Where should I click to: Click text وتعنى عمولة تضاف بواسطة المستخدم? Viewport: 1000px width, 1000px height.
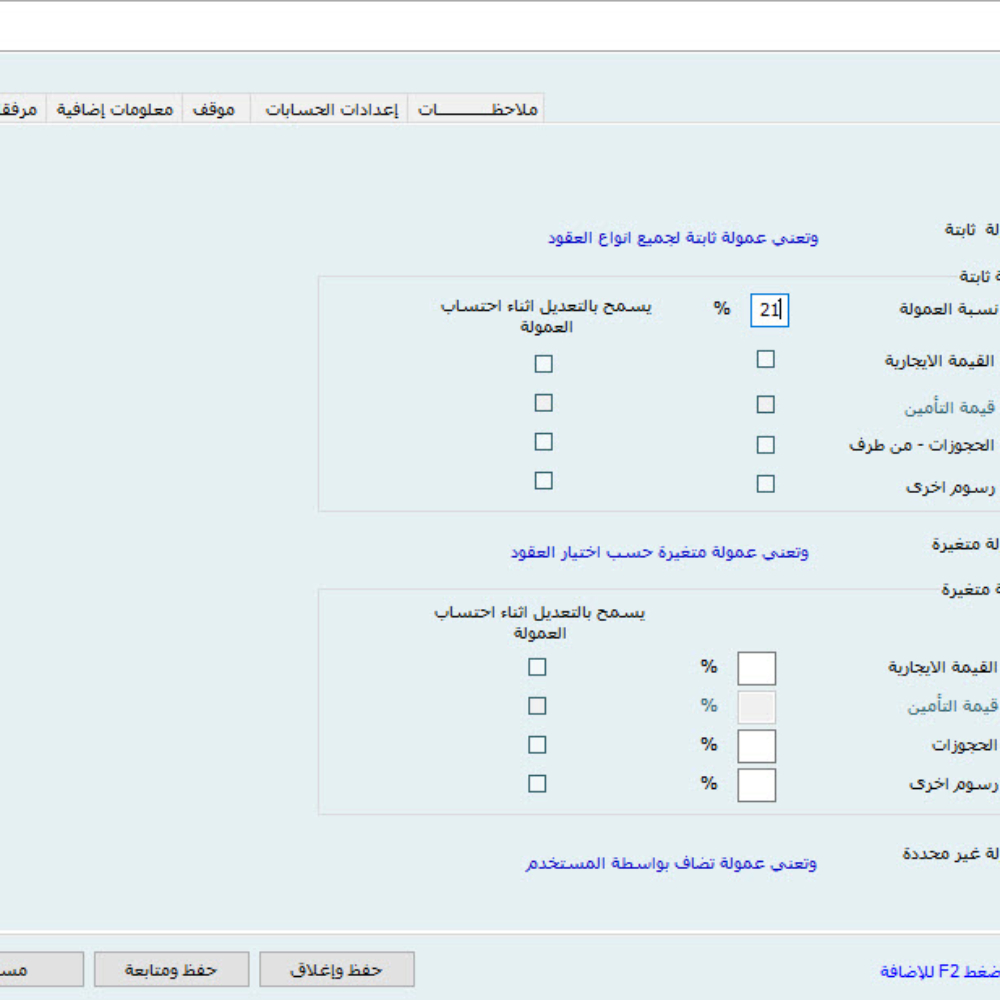(671, 863)
